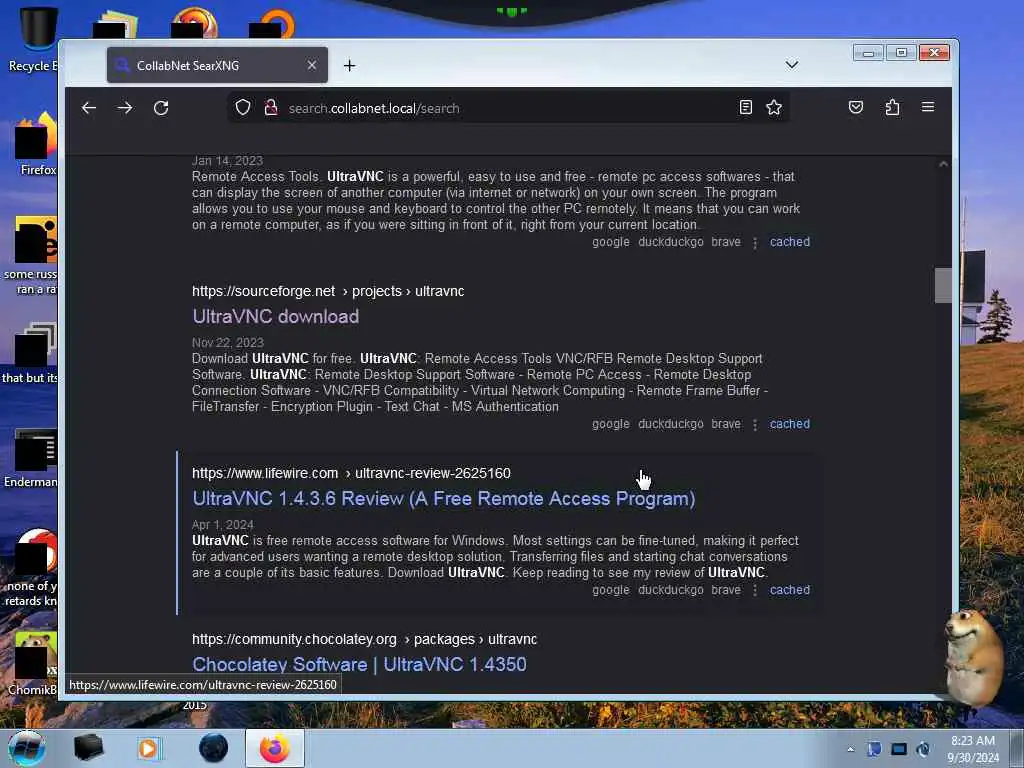The height and width of the screenshot is (768, 1024).
Task: Go back to the previous page
Action: (x=89, y=108)
